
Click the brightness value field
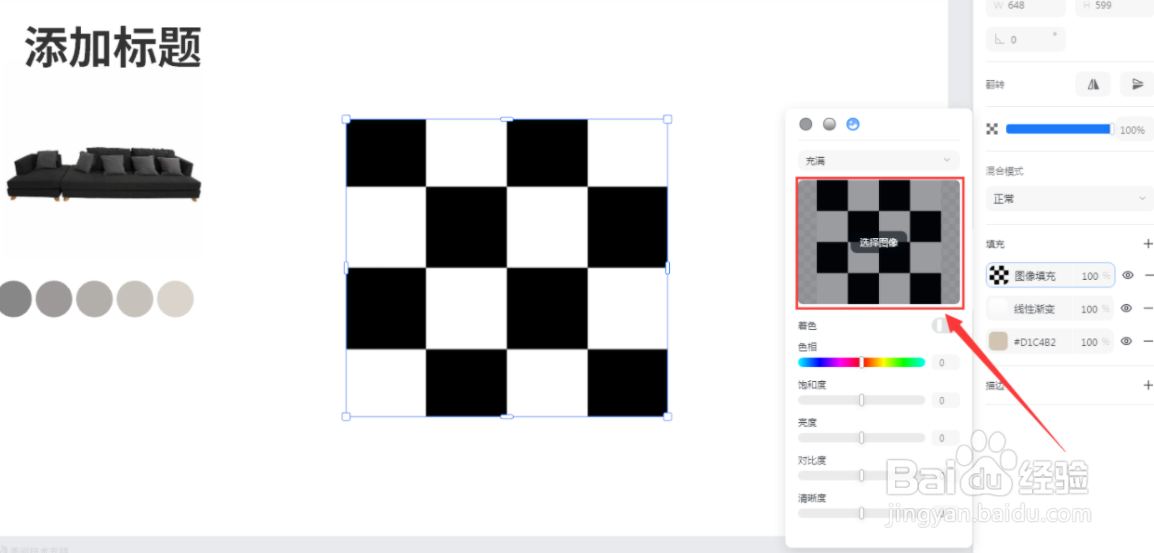(x=945, y=438)
